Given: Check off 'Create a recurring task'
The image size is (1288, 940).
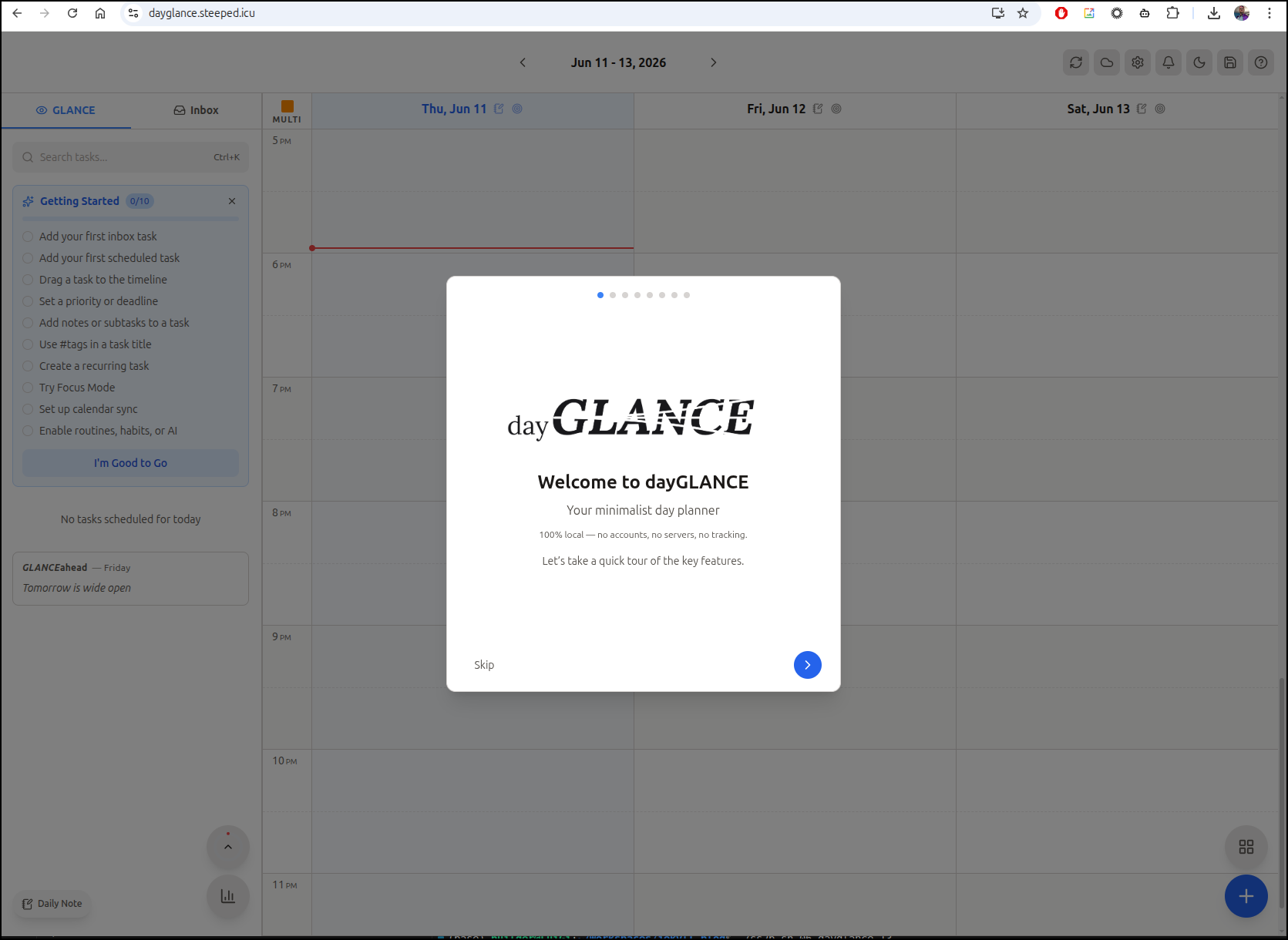Looking at the screenshot, I should [x=28, y=366].
